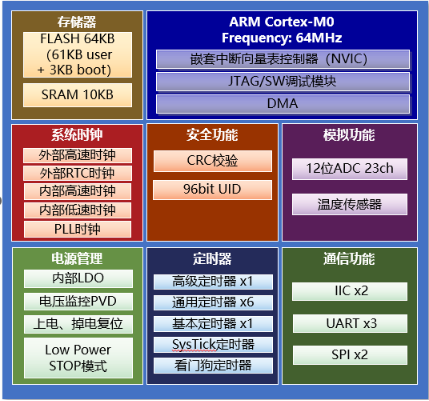
Task: Select the 基本定时器 x1 block
Action: click(x=213, y=324)
